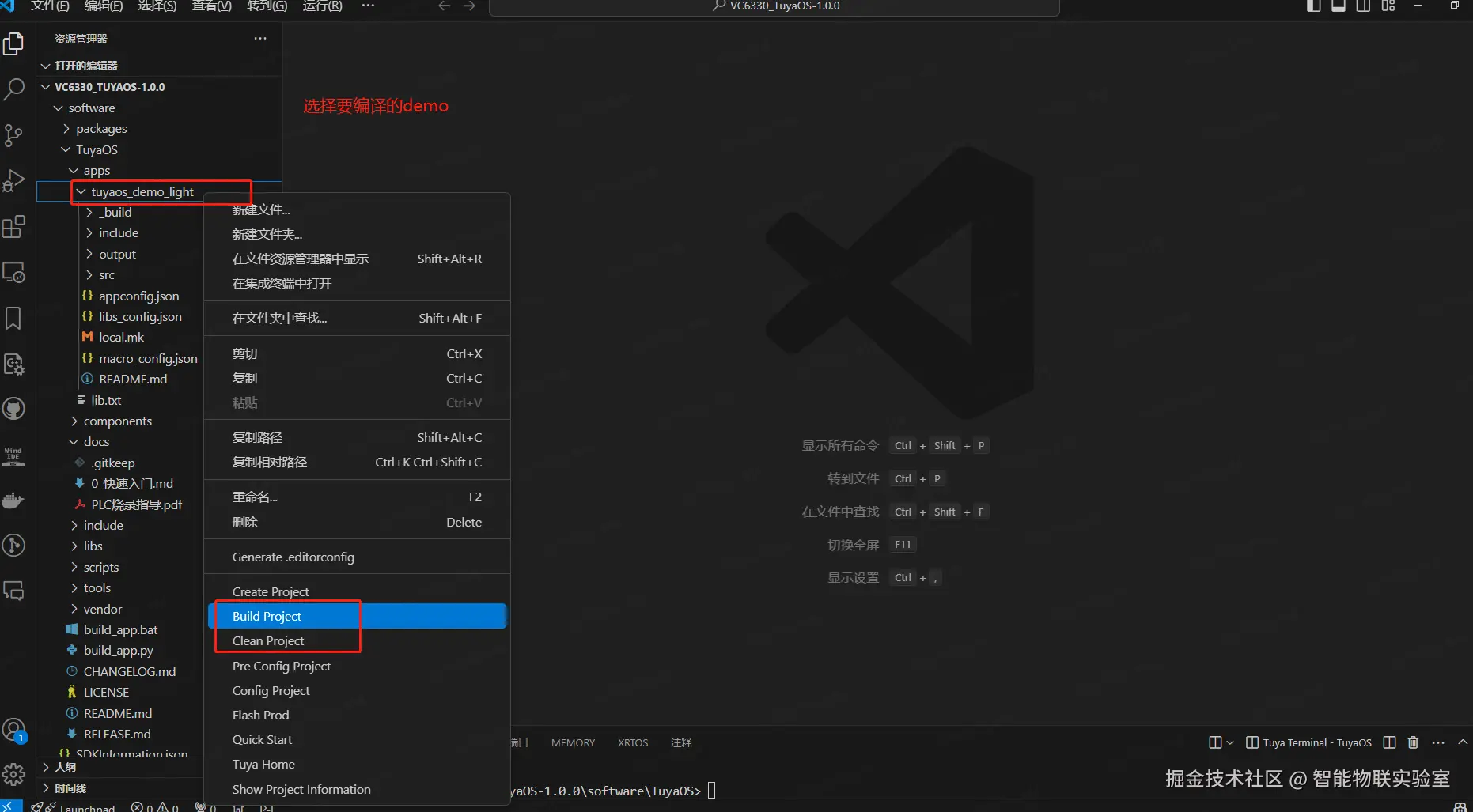Open Remote Explorer view
The width and height of the screenshot is (1473, 812).
(x=13, y=273)
